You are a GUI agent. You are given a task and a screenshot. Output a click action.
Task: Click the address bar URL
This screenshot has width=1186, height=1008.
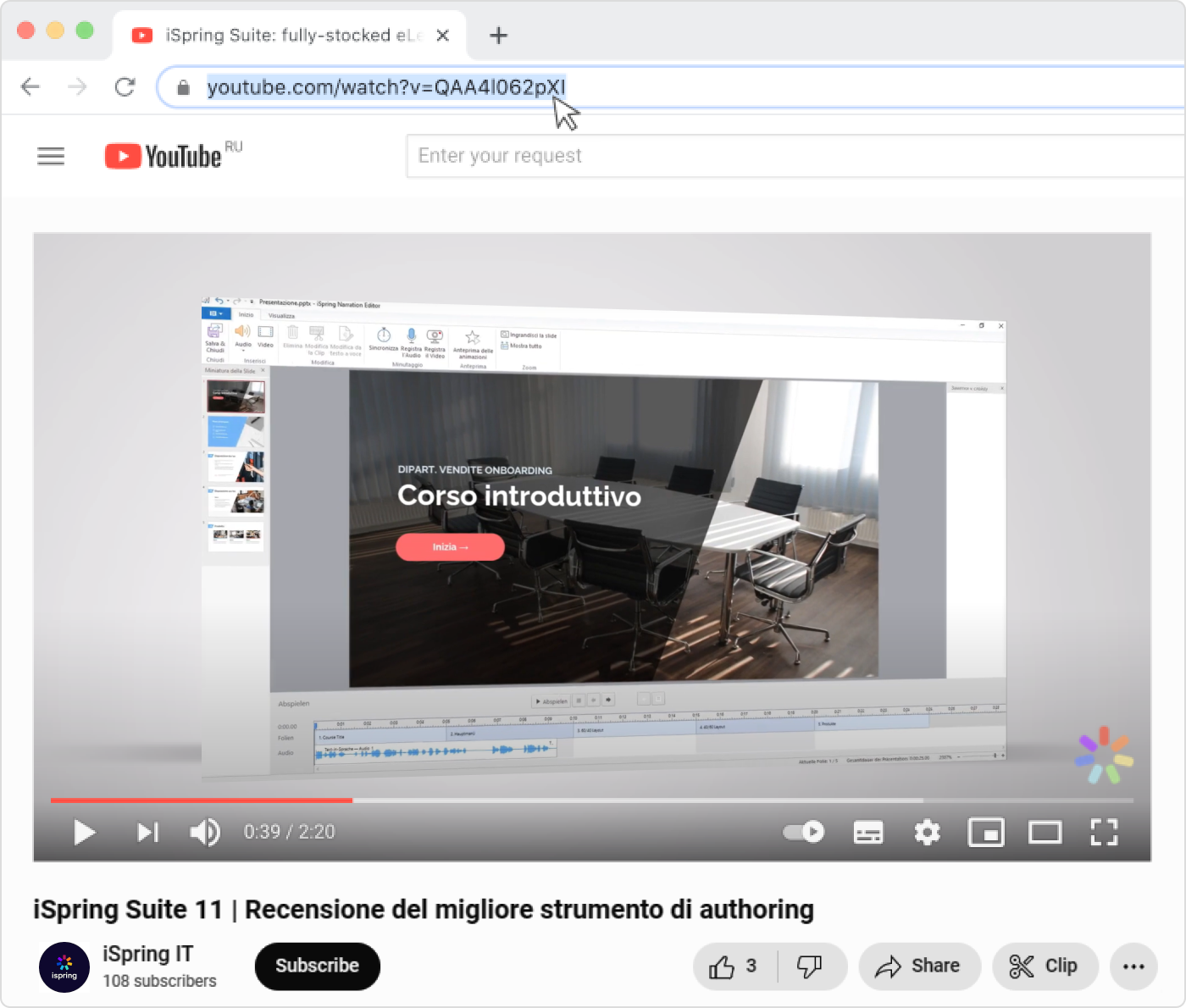(x=386, y=87)
